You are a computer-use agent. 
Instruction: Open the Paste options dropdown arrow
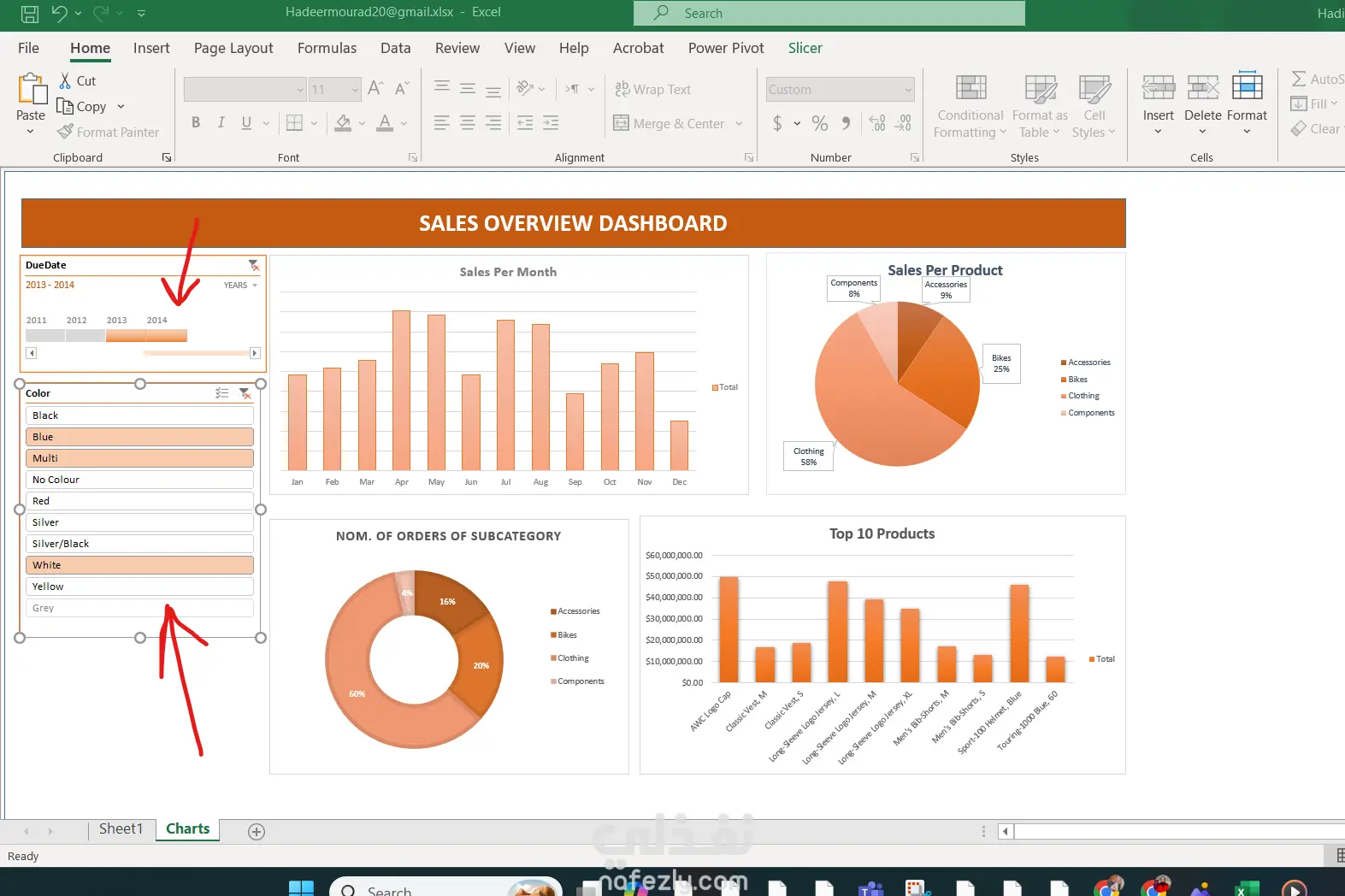(31, 132)
